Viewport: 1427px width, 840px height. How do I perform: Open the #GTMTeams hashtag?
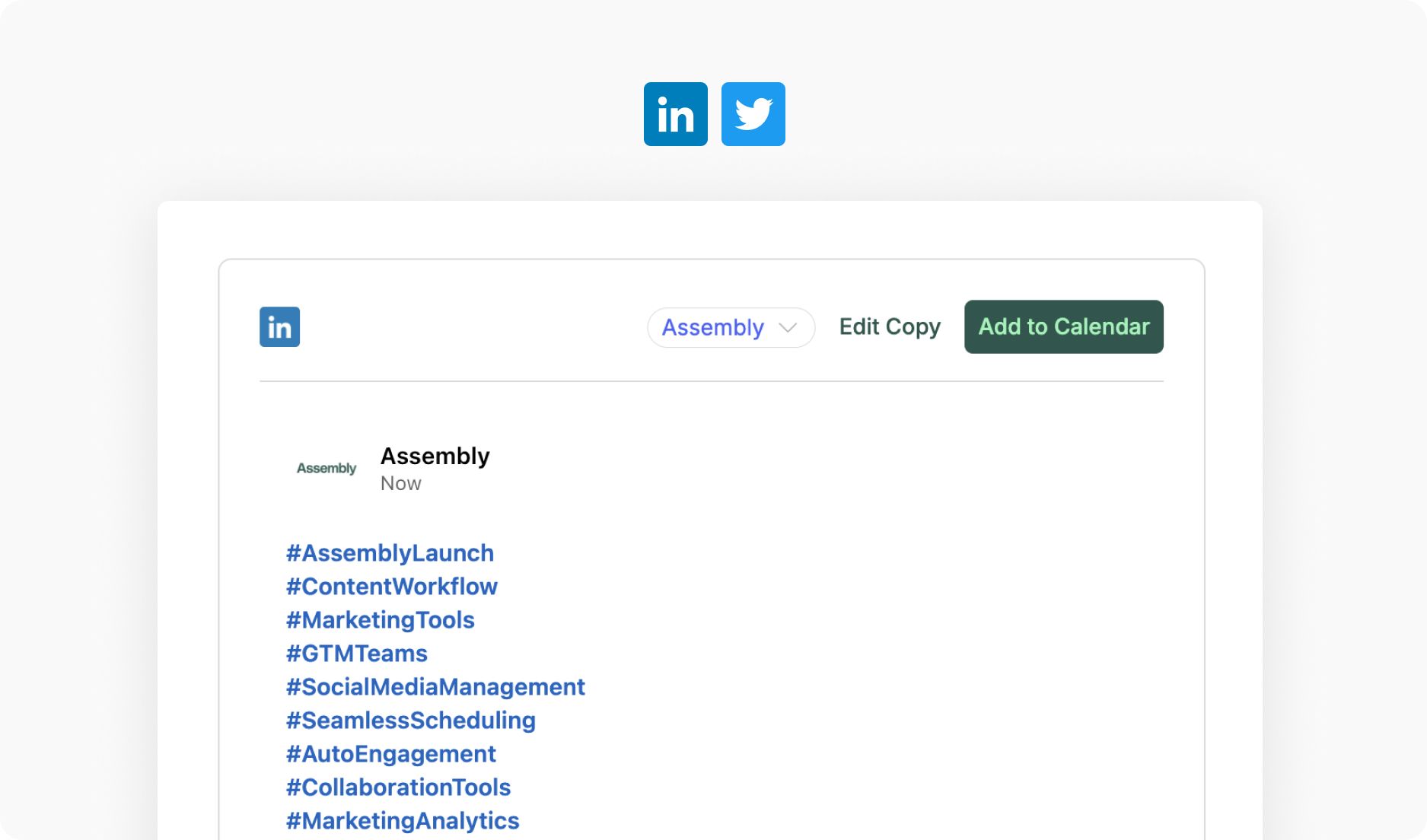point(356,654)
